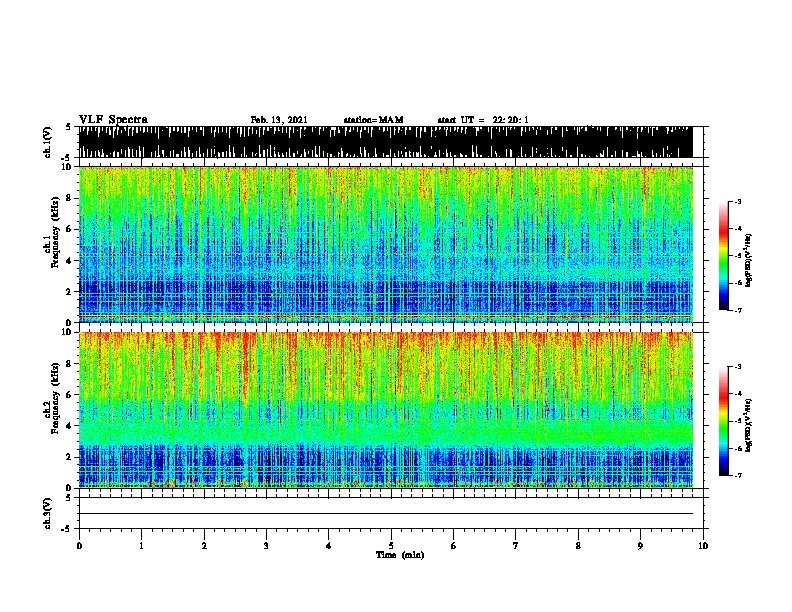This screenshot has width=792, height=612.
Task: Click the "ch.1(V)" waveform axis label
Action: pyautogui.click(x=47, y=142)
